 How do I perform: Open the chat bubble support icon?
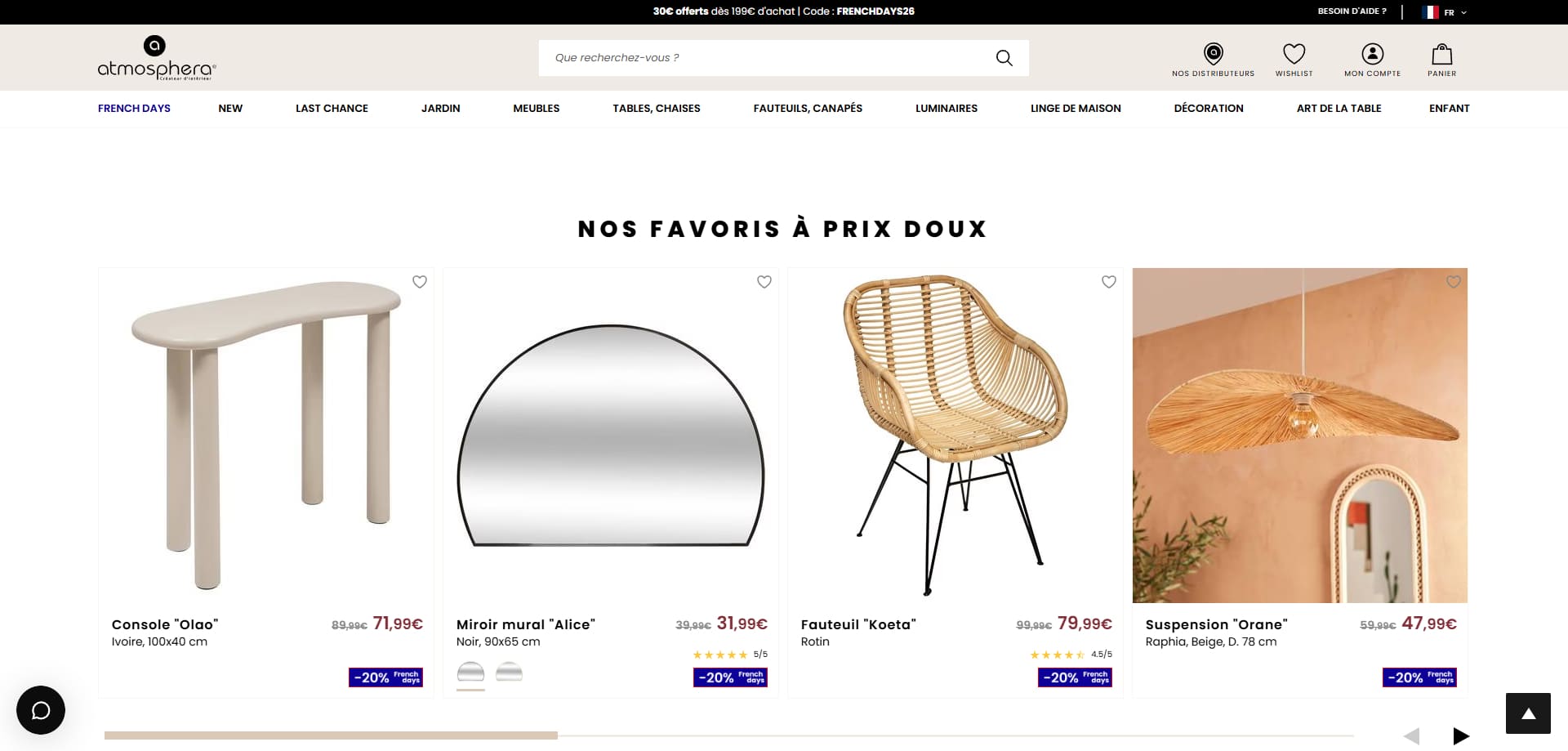[41, 710]
